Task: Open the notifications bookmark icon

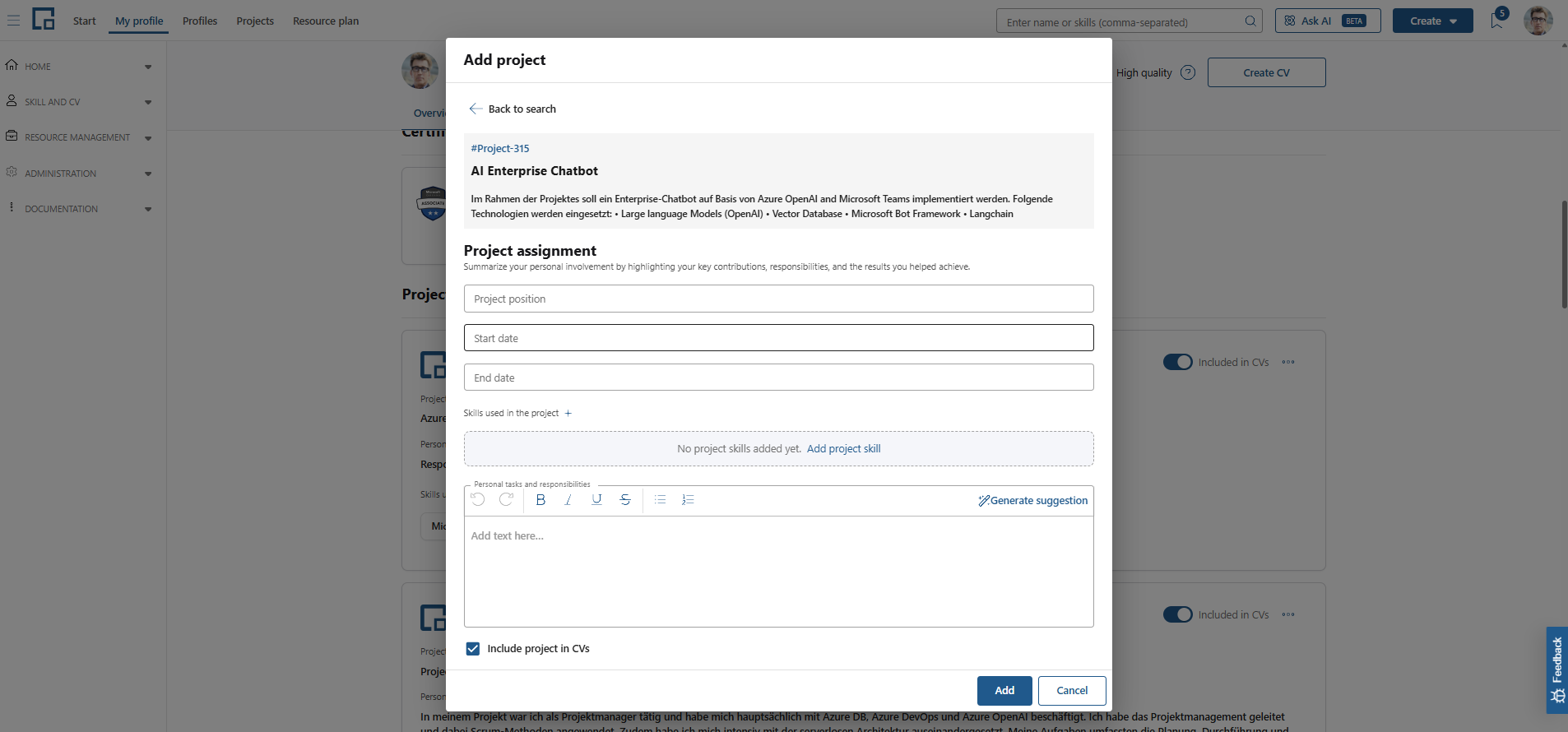Action: point(1496,21)
